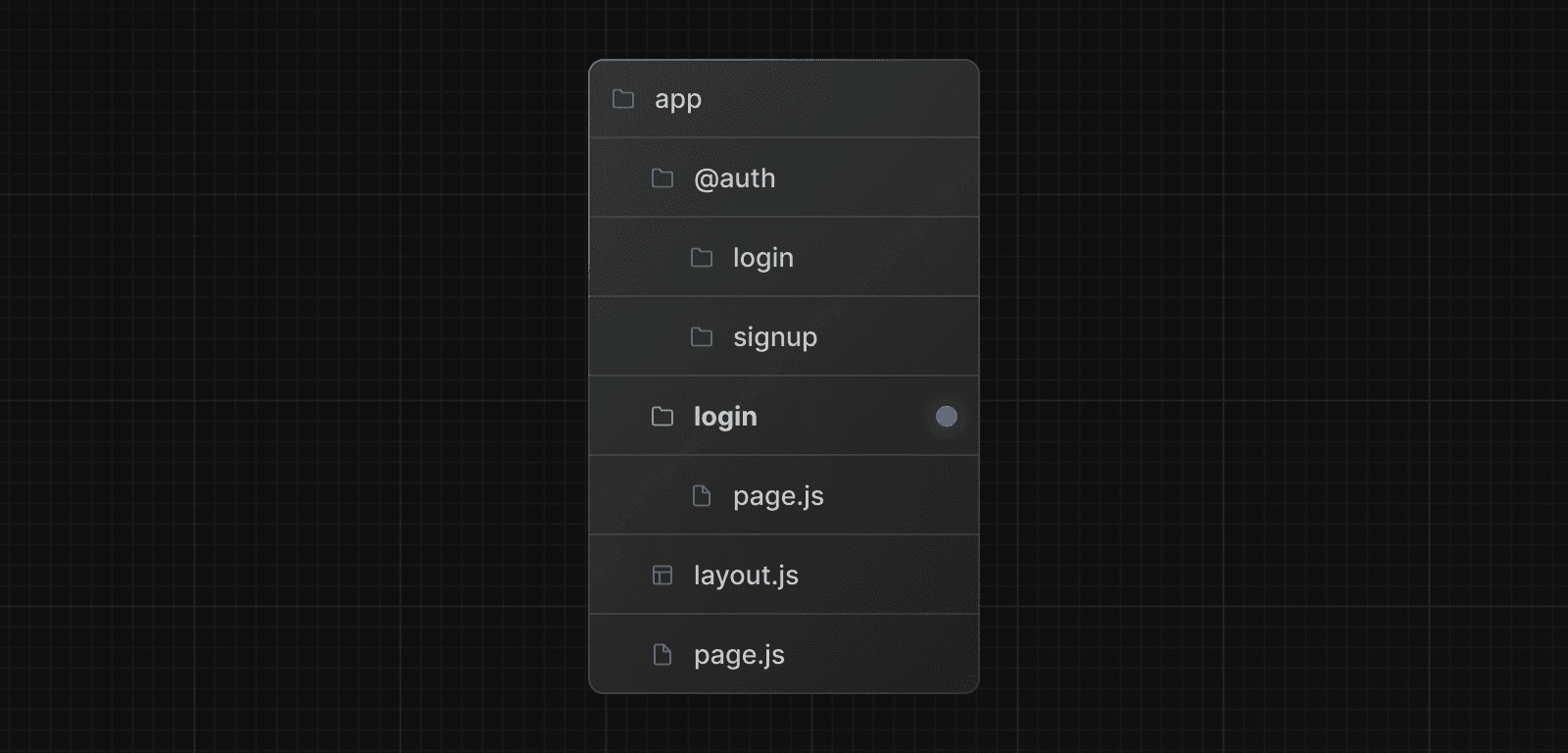This screenshot has width=1568, height=753.
Task: Click the @auth folder icon
Action: coord(662,178)
